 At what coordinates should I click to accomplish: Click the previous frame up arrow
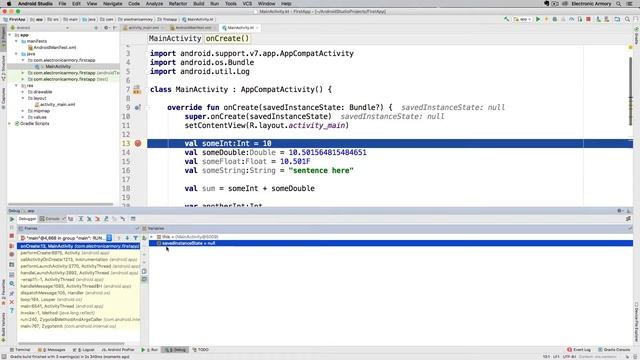[x=119, y=238]
